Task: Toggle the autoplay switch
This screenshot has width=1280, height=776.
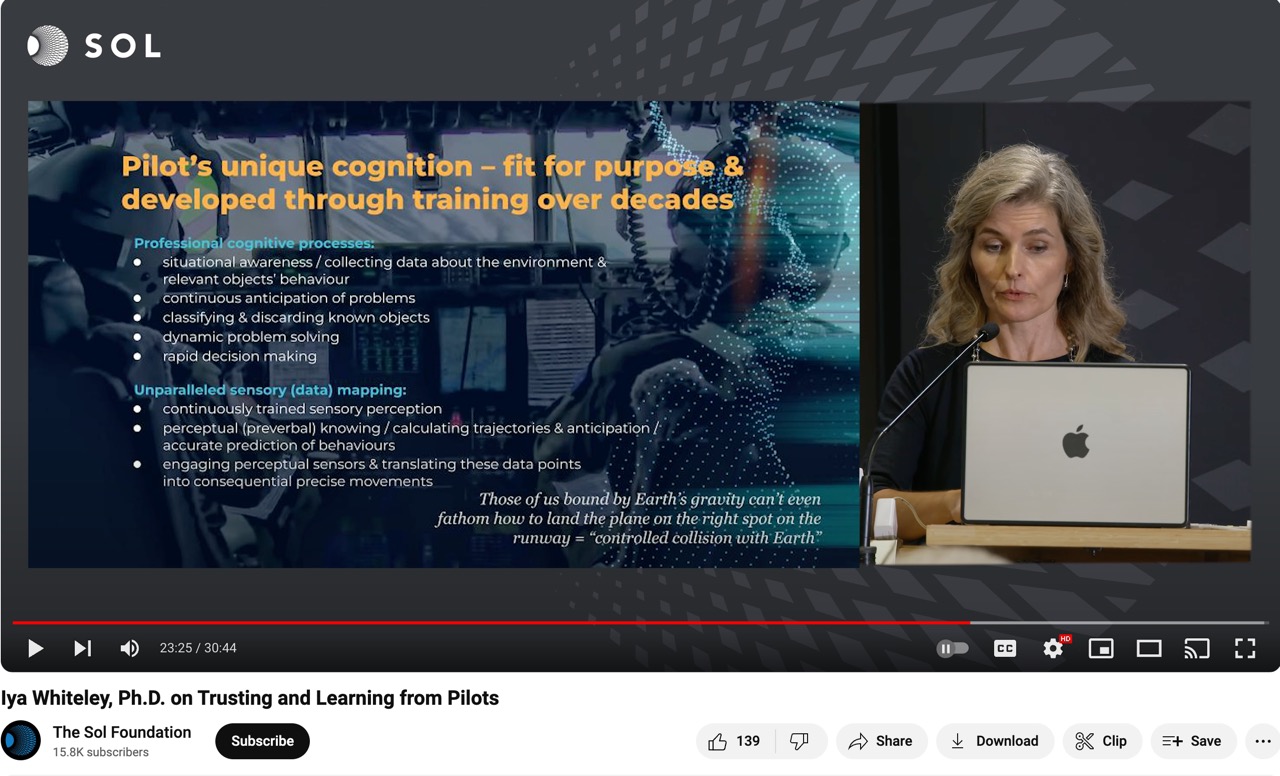Action: 952,648
